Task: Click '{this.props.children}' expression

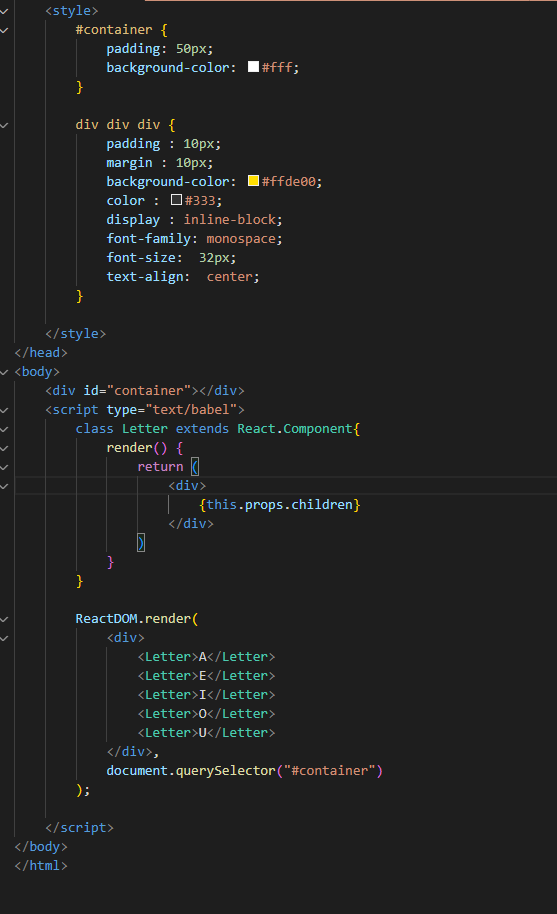Action: coord(280,505)
